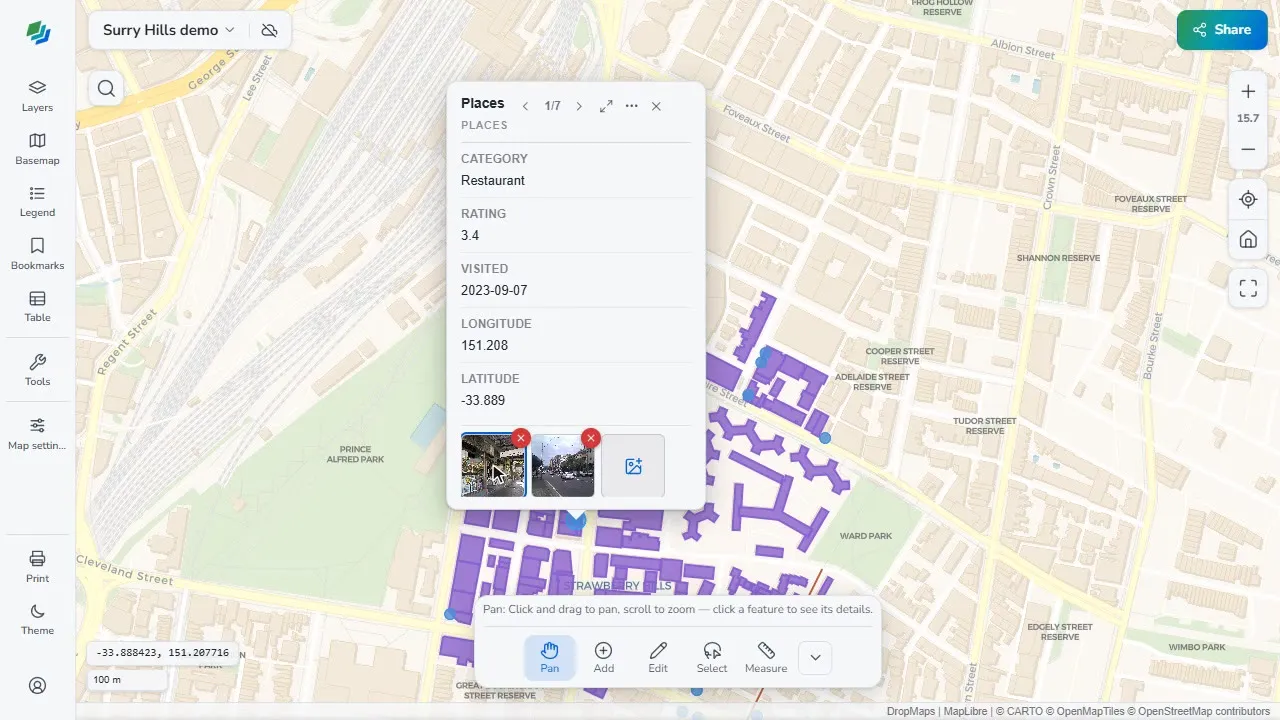Open the Legend panel
The width and height of the screenshot is (1280, 720).
point(37,201)
